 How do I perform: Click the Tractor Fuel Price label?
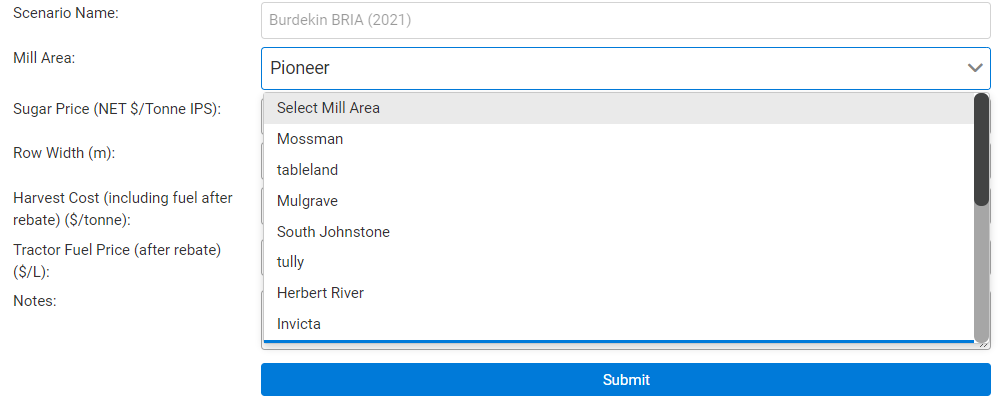[x=116, y=259]
